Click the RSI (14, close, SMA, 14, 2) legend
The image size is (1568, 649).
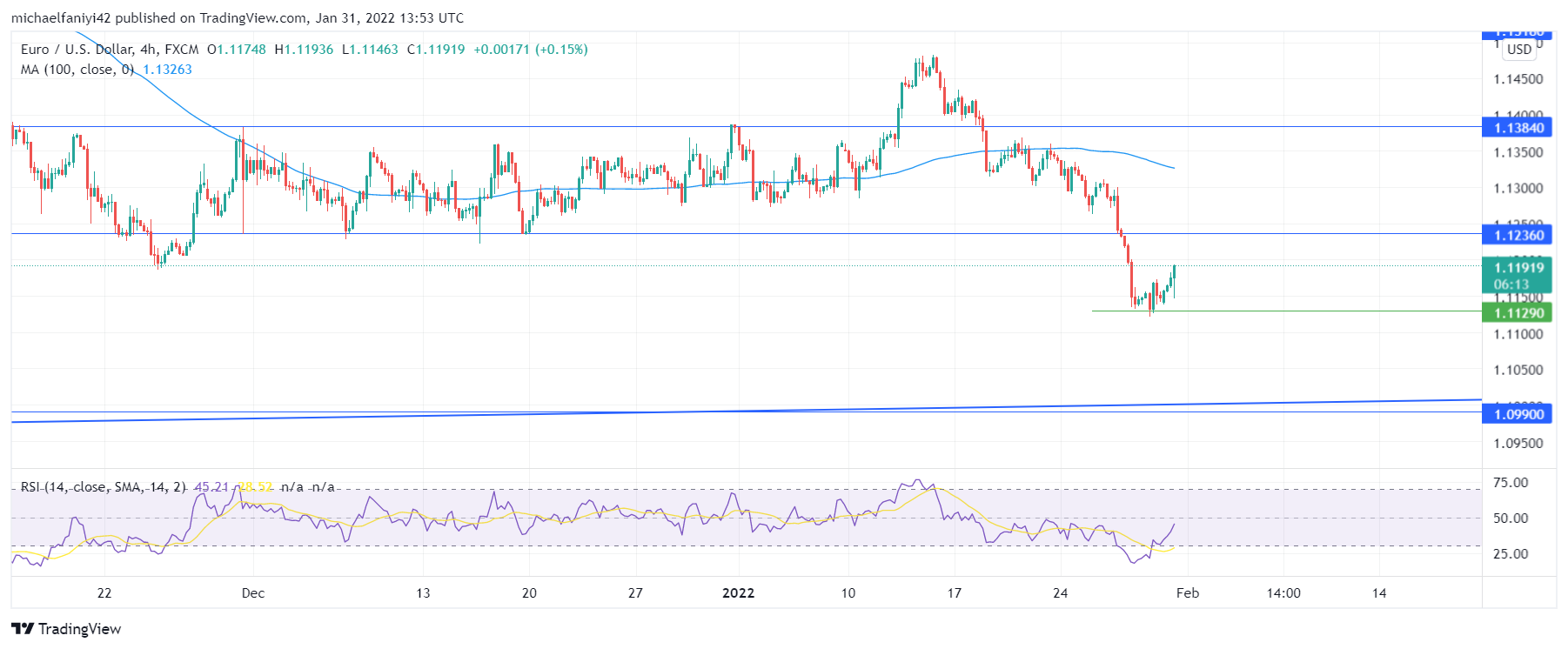(104, 487)
